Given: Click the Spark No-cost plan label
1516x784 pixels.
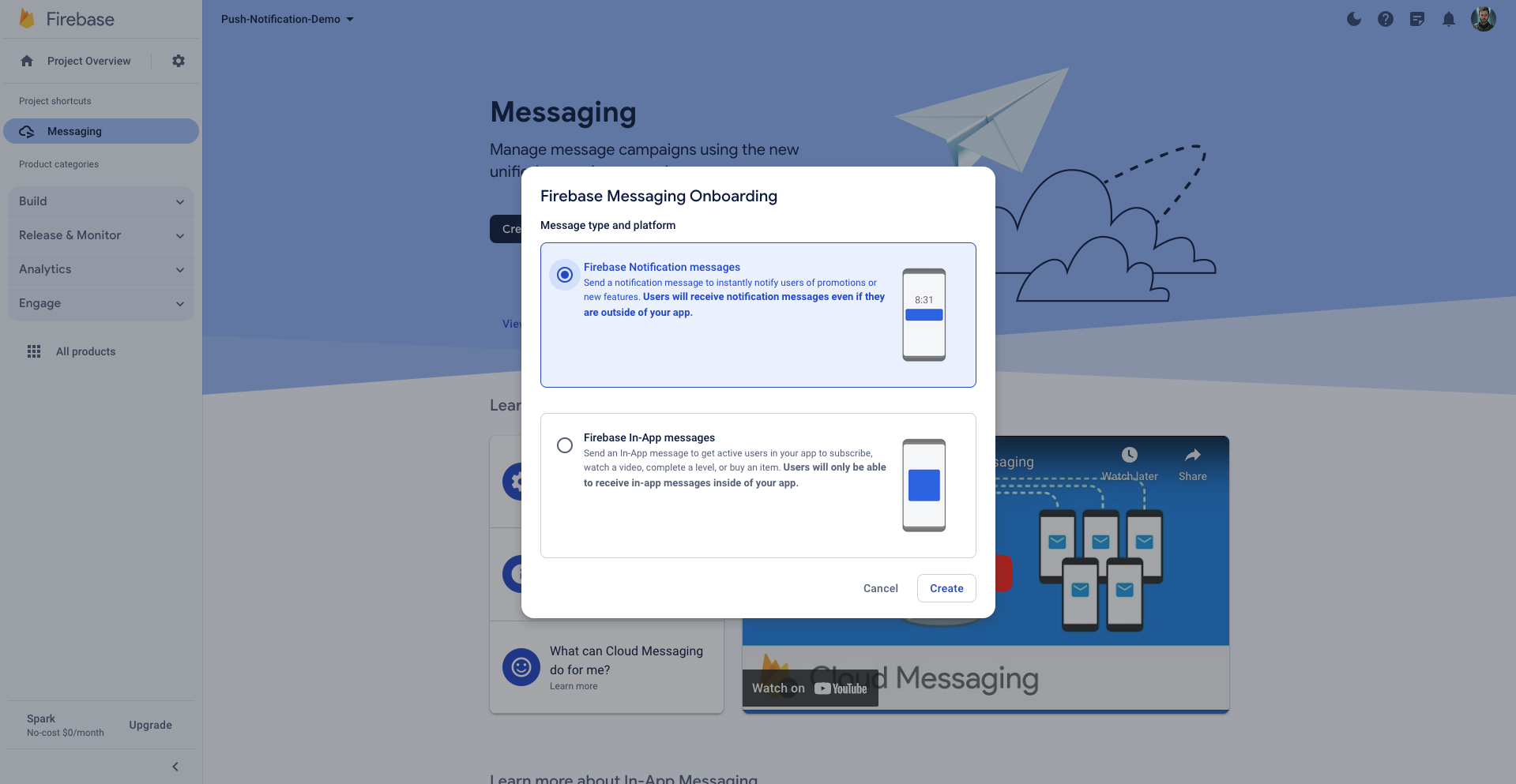Looking at the screenshot, I should click(x=66, y=725).
